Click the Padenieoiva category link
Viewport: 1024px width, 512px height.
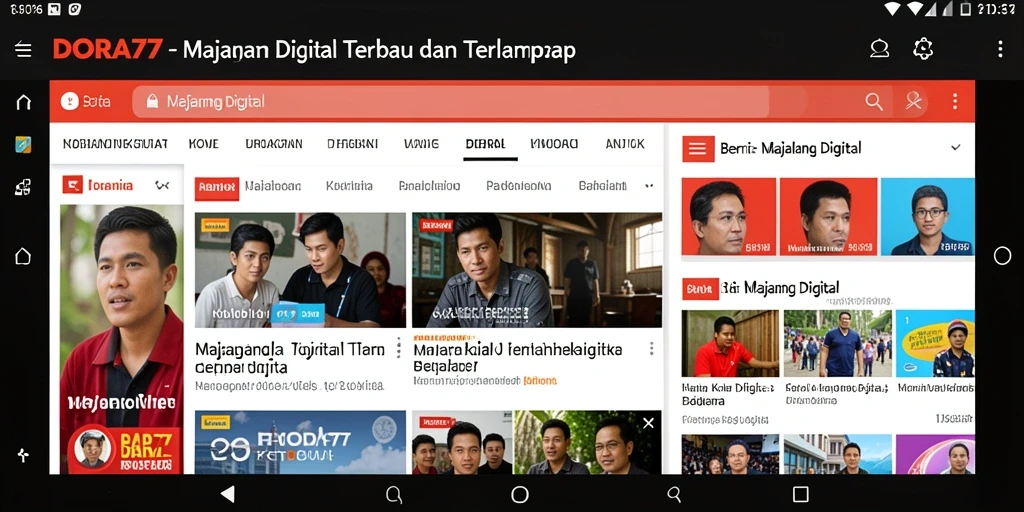click(x=519, y=186)
